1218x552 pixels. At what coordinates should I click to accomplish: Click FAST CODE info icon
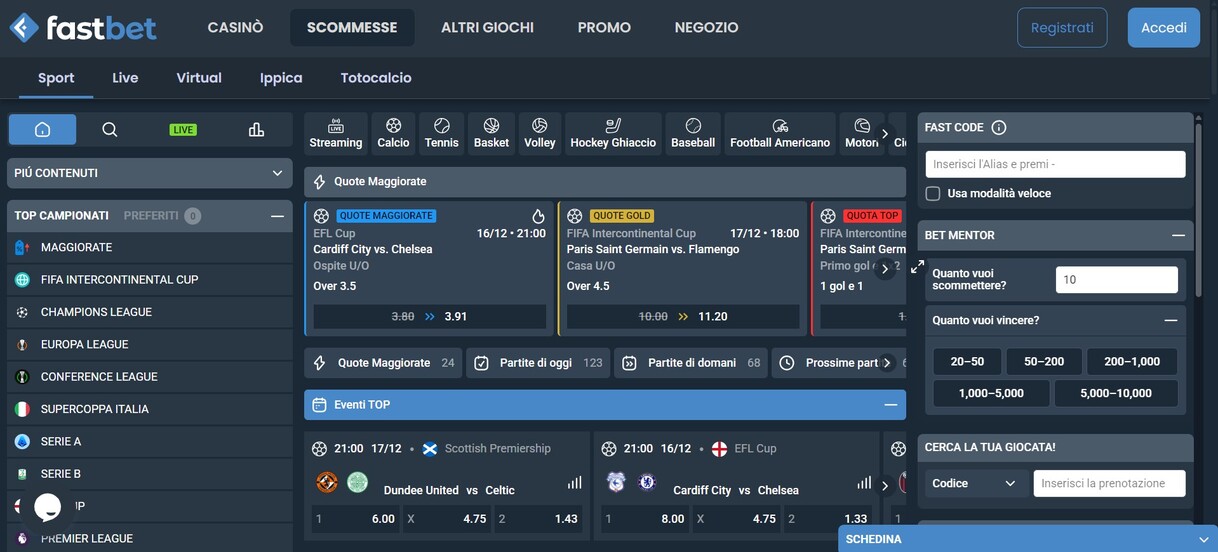[x=998, y=128]
